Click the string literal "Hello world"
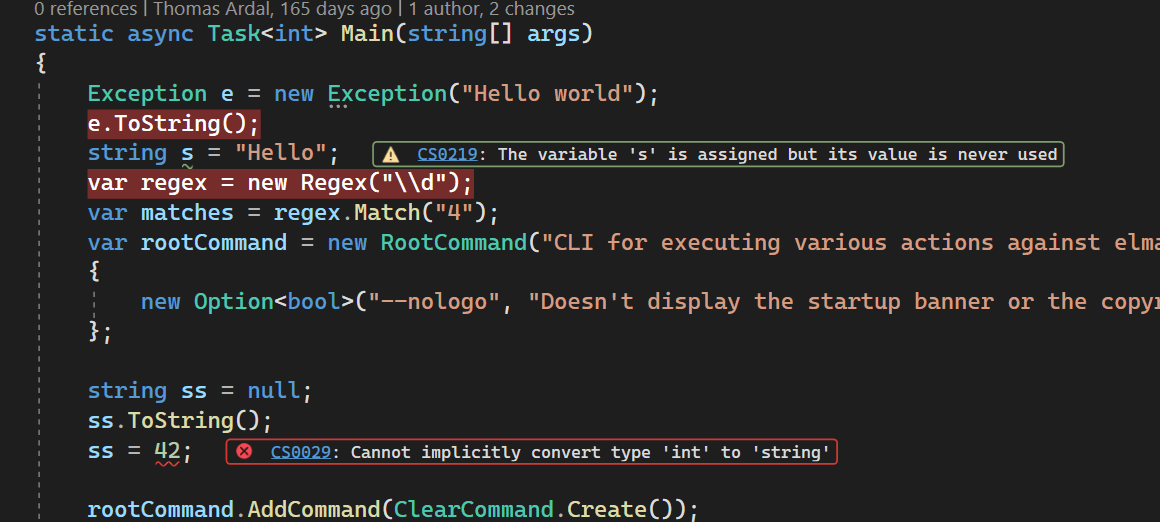The height and width of the screenshot is (522, 1160). 546,94
